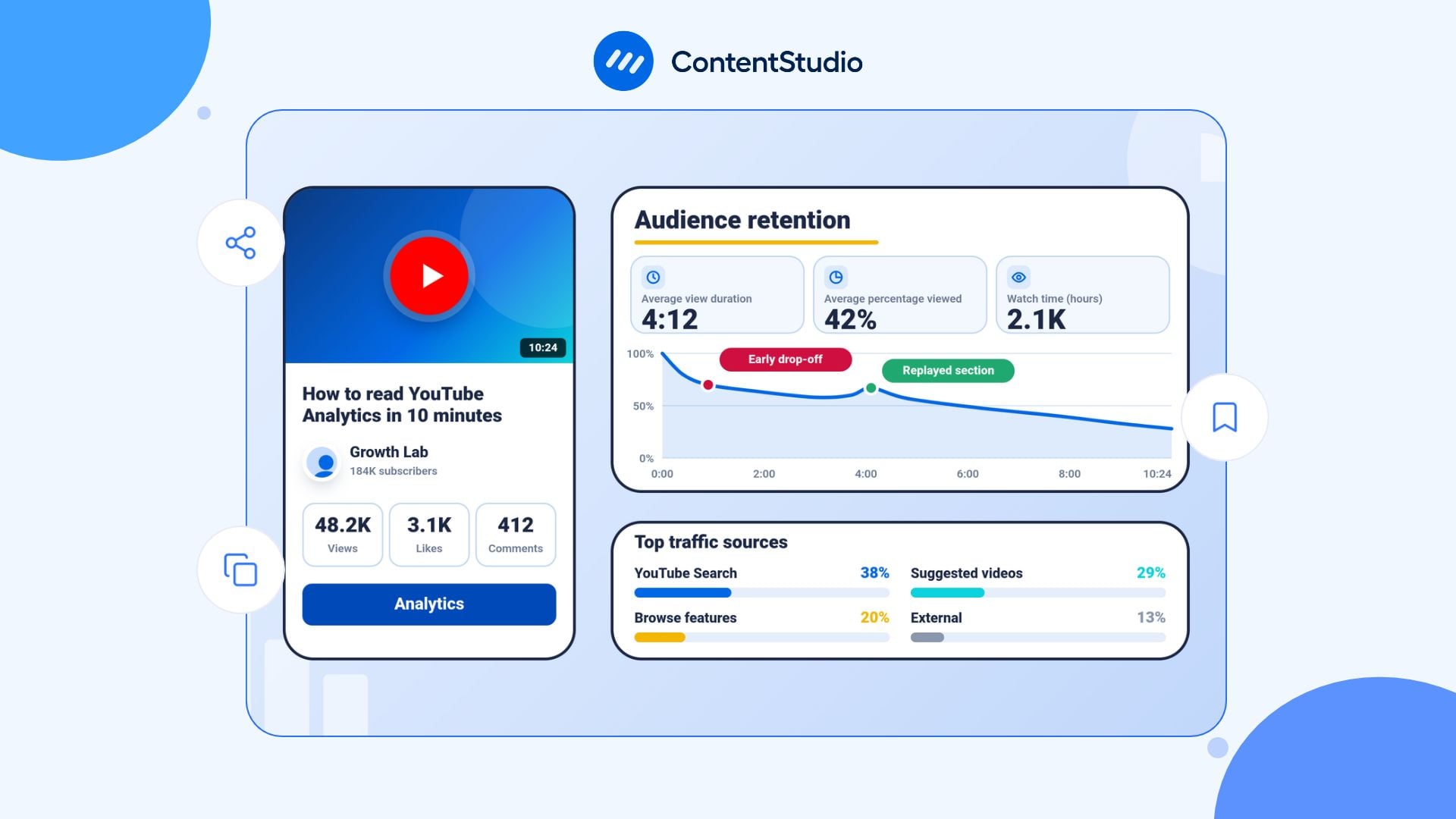This screenshot has height=819, width=1456.
Task: Click the Growth Lab channel name
Action: [389, 452]
